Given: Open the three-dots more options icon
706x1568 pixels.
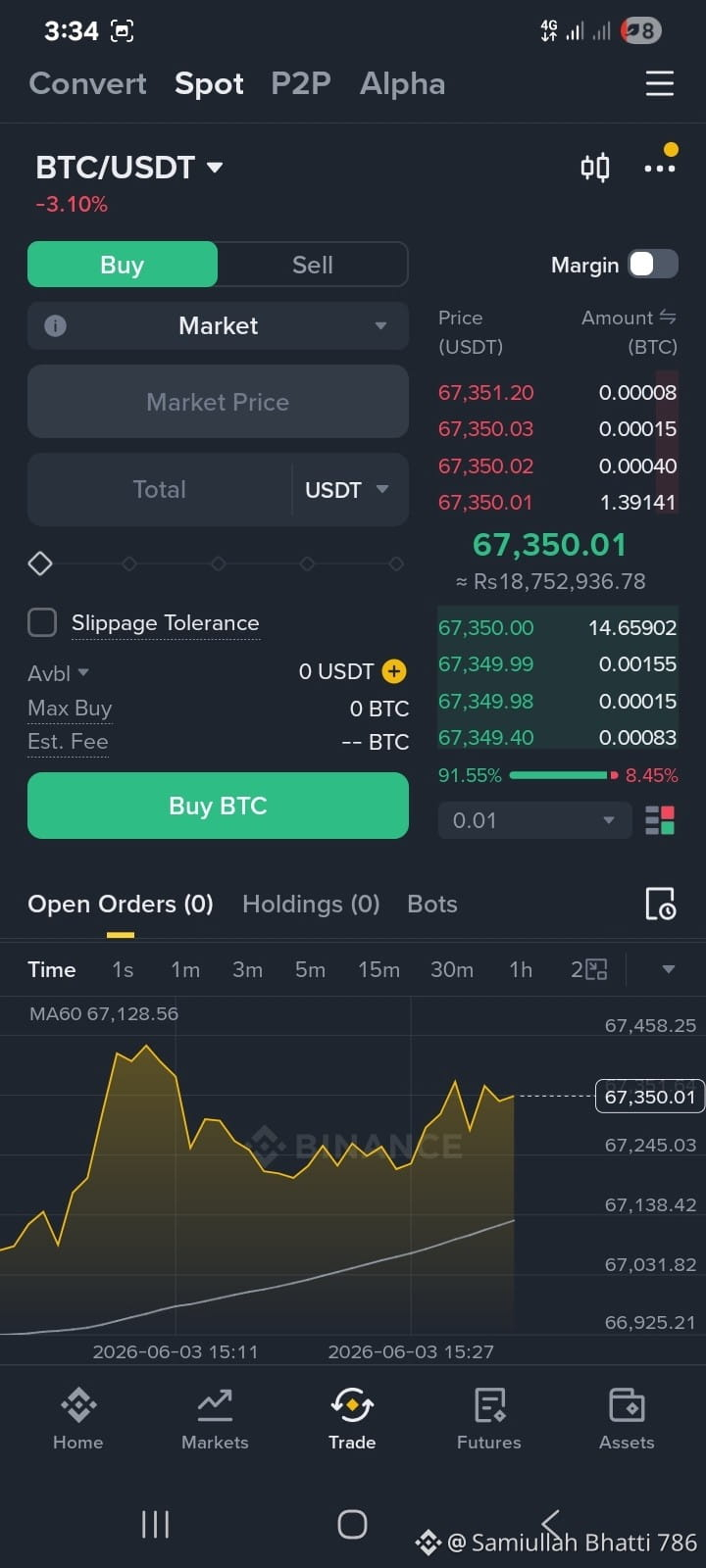Looking at the screenshot, I should [659, 169].
